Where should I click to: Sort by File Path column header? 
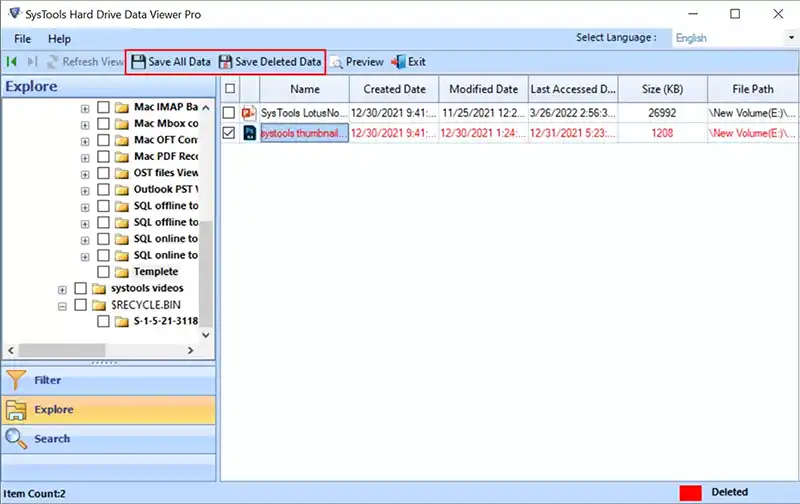753,89
